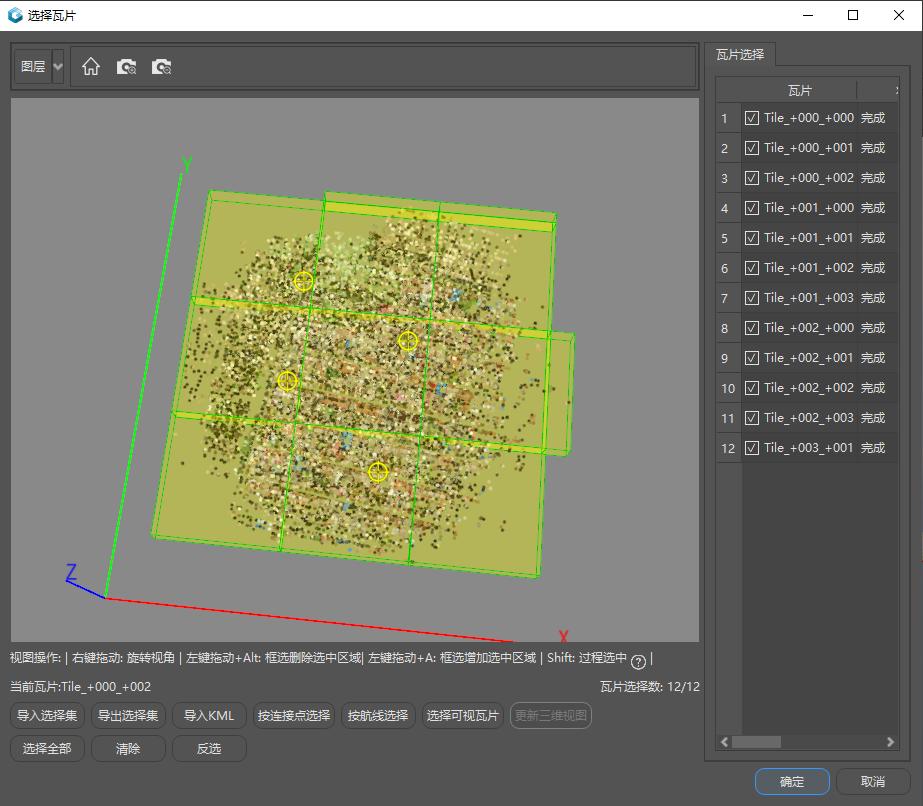
Task: Click 选择可视瓦片
Action: coord(462,715)
